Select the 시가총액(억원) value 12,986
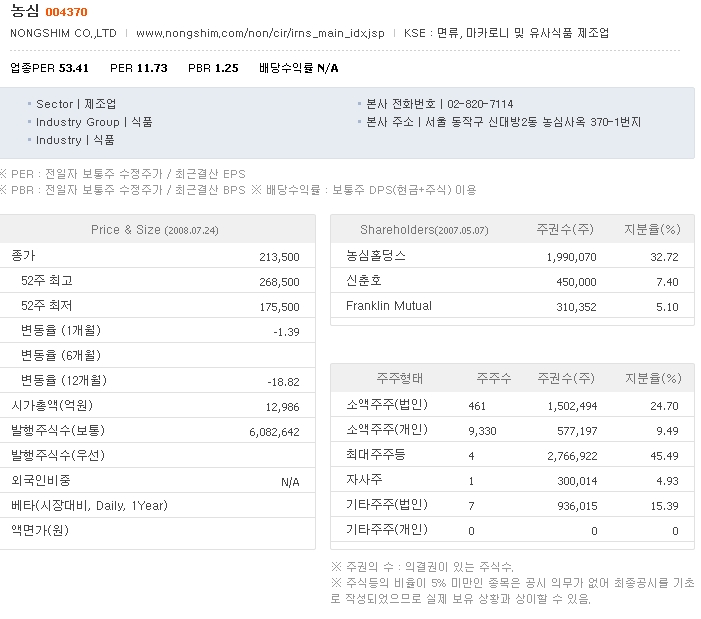 point(283,407)
